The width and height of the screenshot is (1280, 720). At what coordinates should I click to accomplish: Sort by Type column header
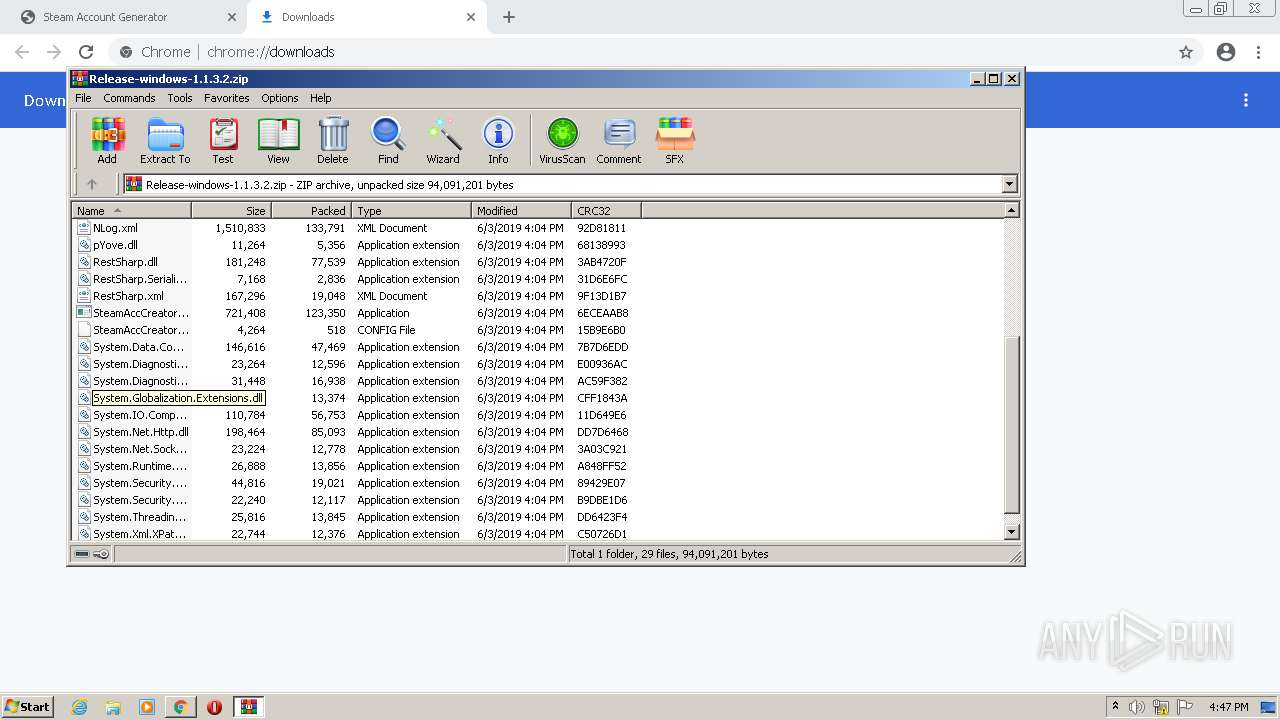tap(411, 210)
